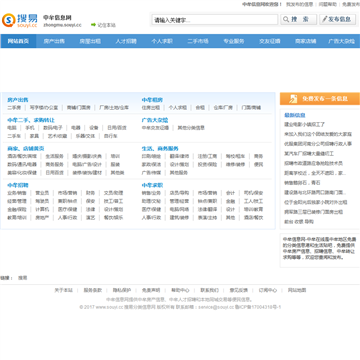Screen dimensions: 360x360
Task: Open 会计 under 中牟求职
Action: click(x=230, y=193)
